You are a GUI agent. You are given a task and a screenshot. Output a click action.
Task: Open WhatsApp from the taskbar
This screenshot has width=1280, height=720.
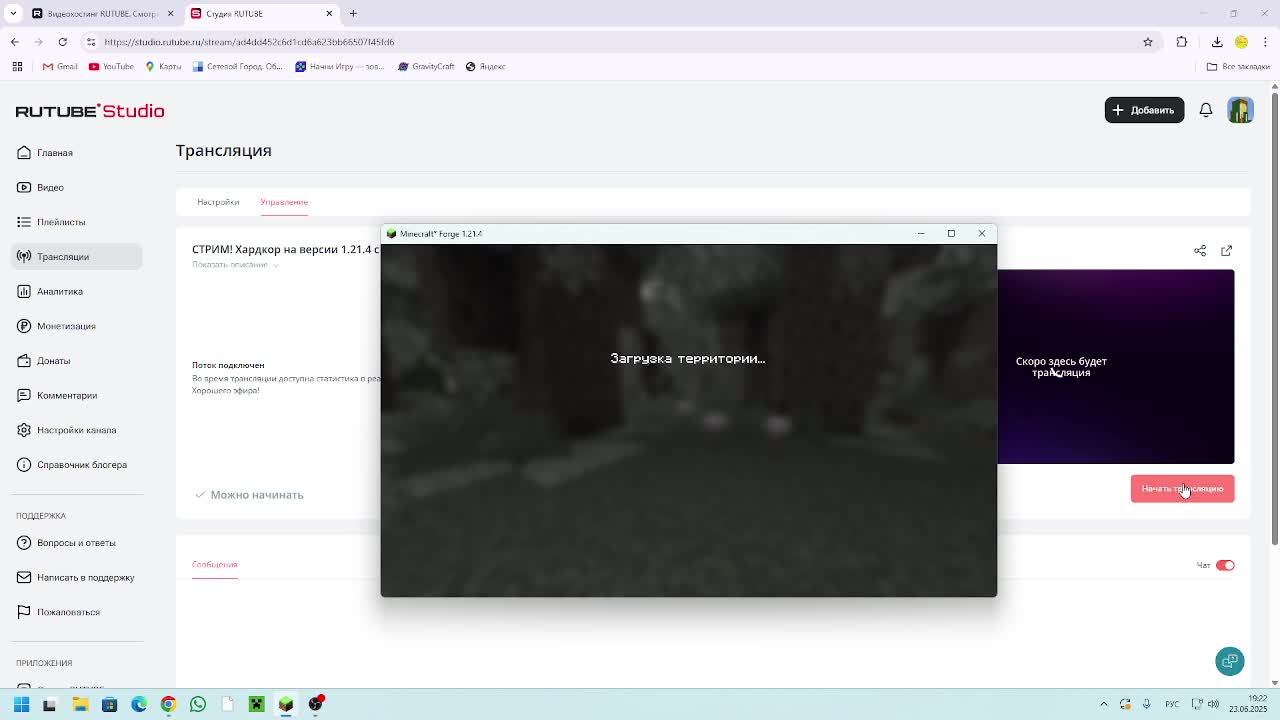click(198, 704)
